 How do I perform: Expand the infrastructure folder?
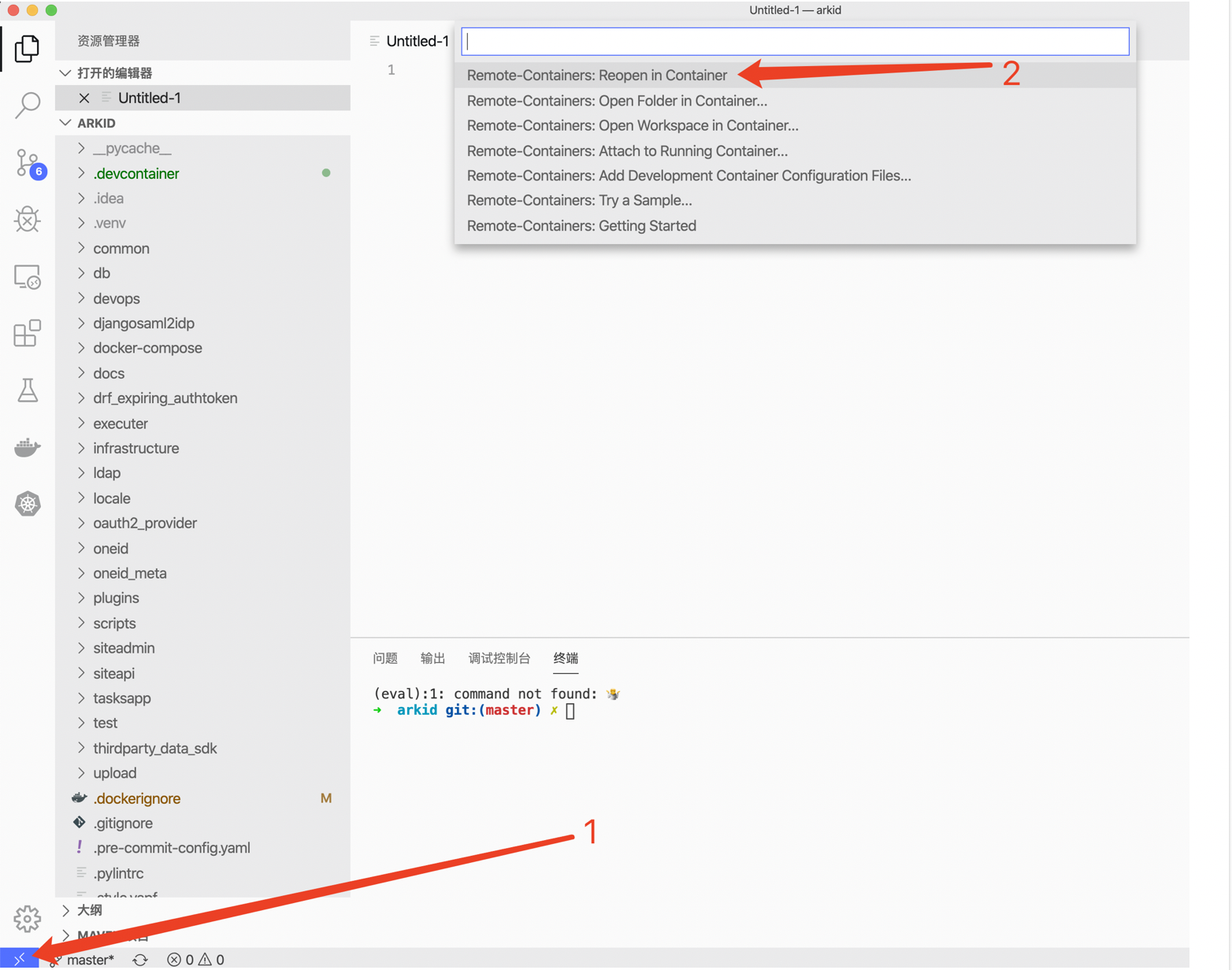pos(202,448)
